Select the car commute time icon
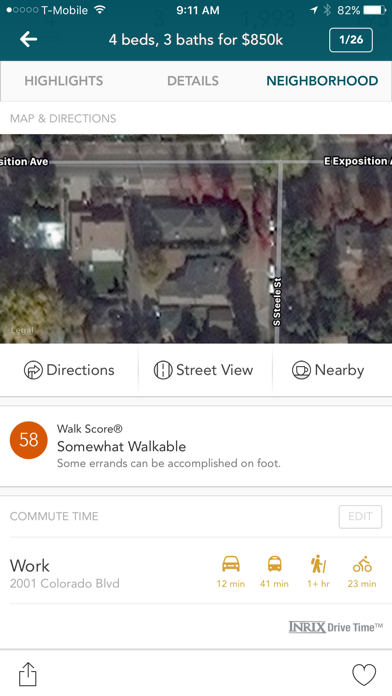This screenshot has height=696, width=392. 231,564
